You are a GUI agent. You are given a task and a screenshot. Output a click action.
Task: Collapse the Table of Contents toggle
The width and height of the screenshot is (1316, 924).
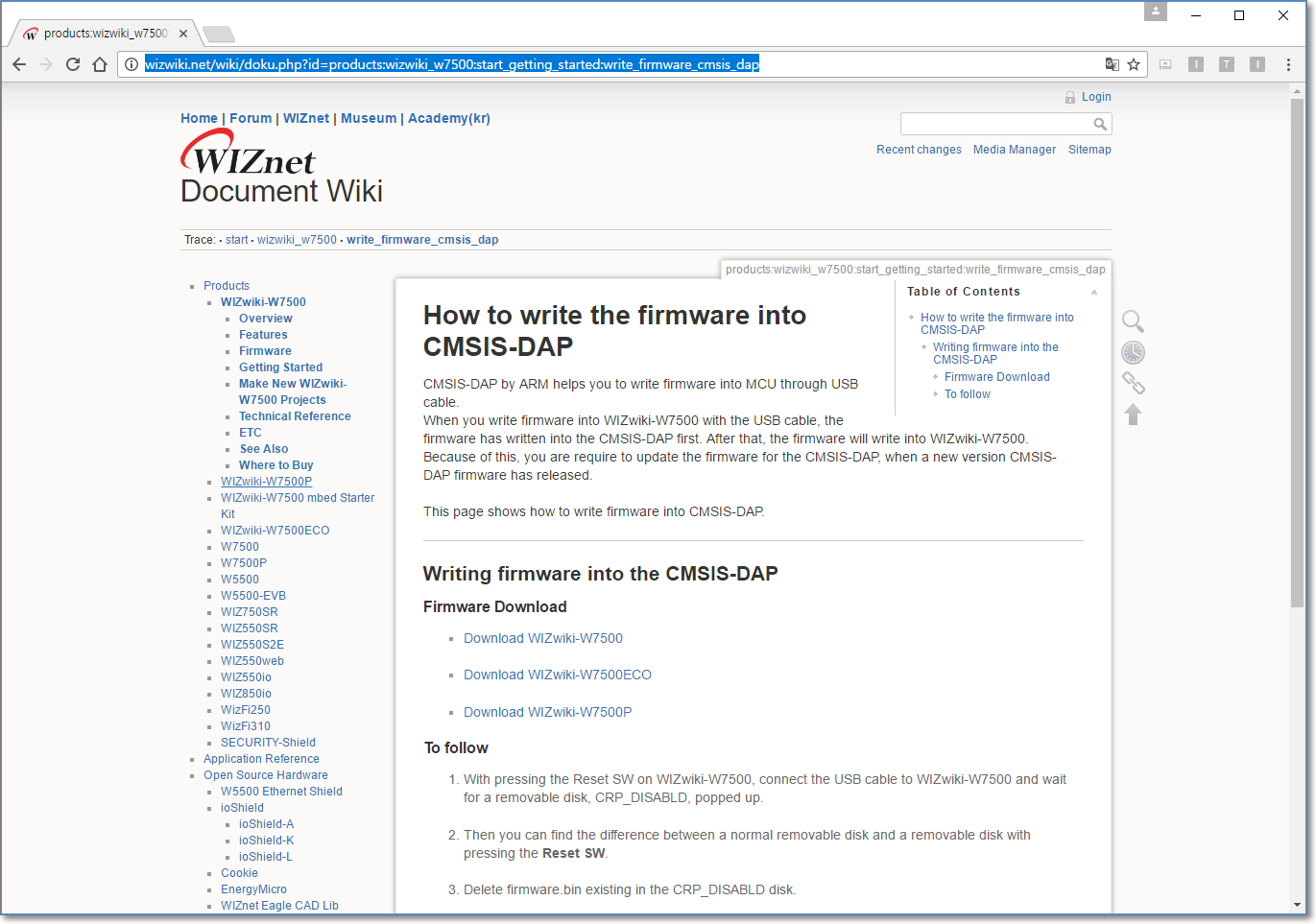pos(1094,292)
